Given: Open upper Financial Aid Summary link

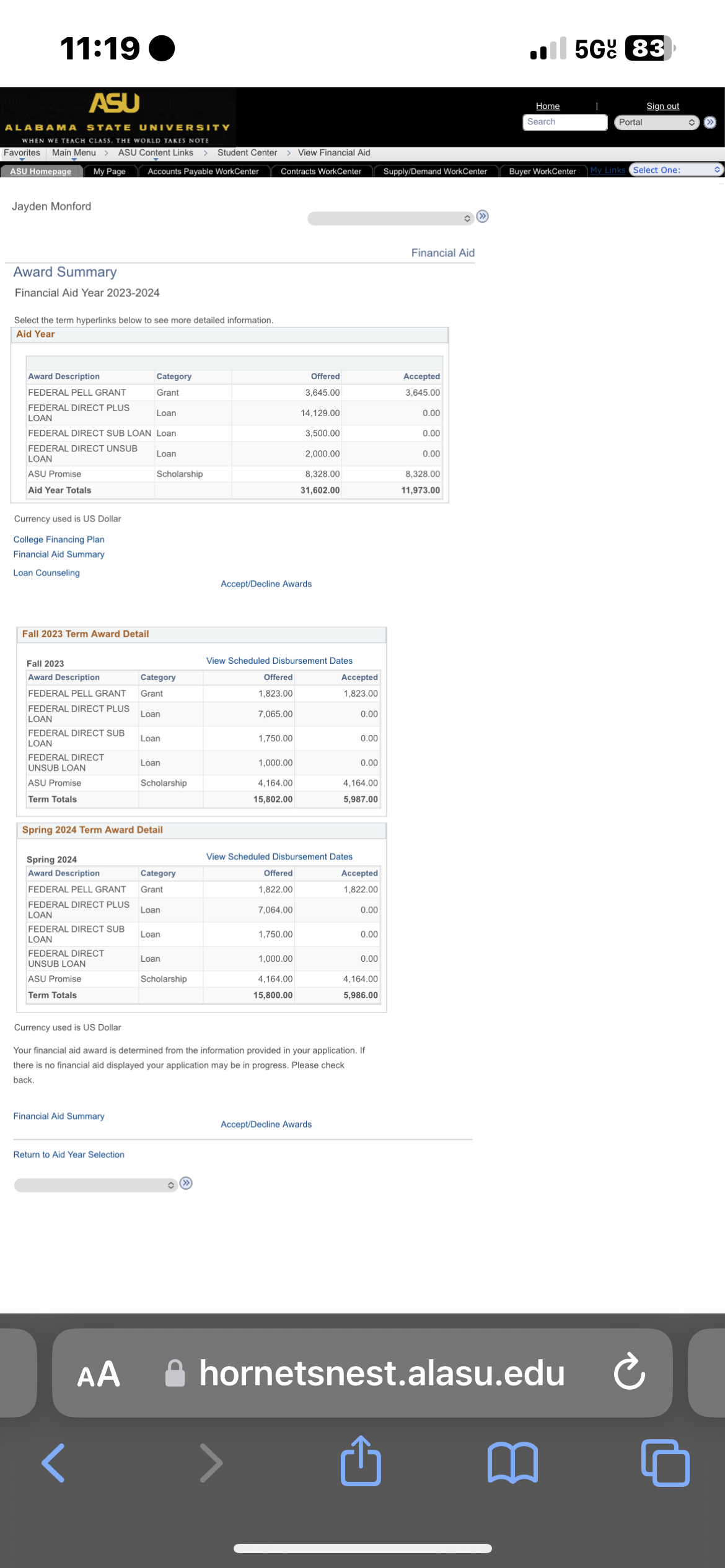Looking at the screenshot, I should click(59, 554).
